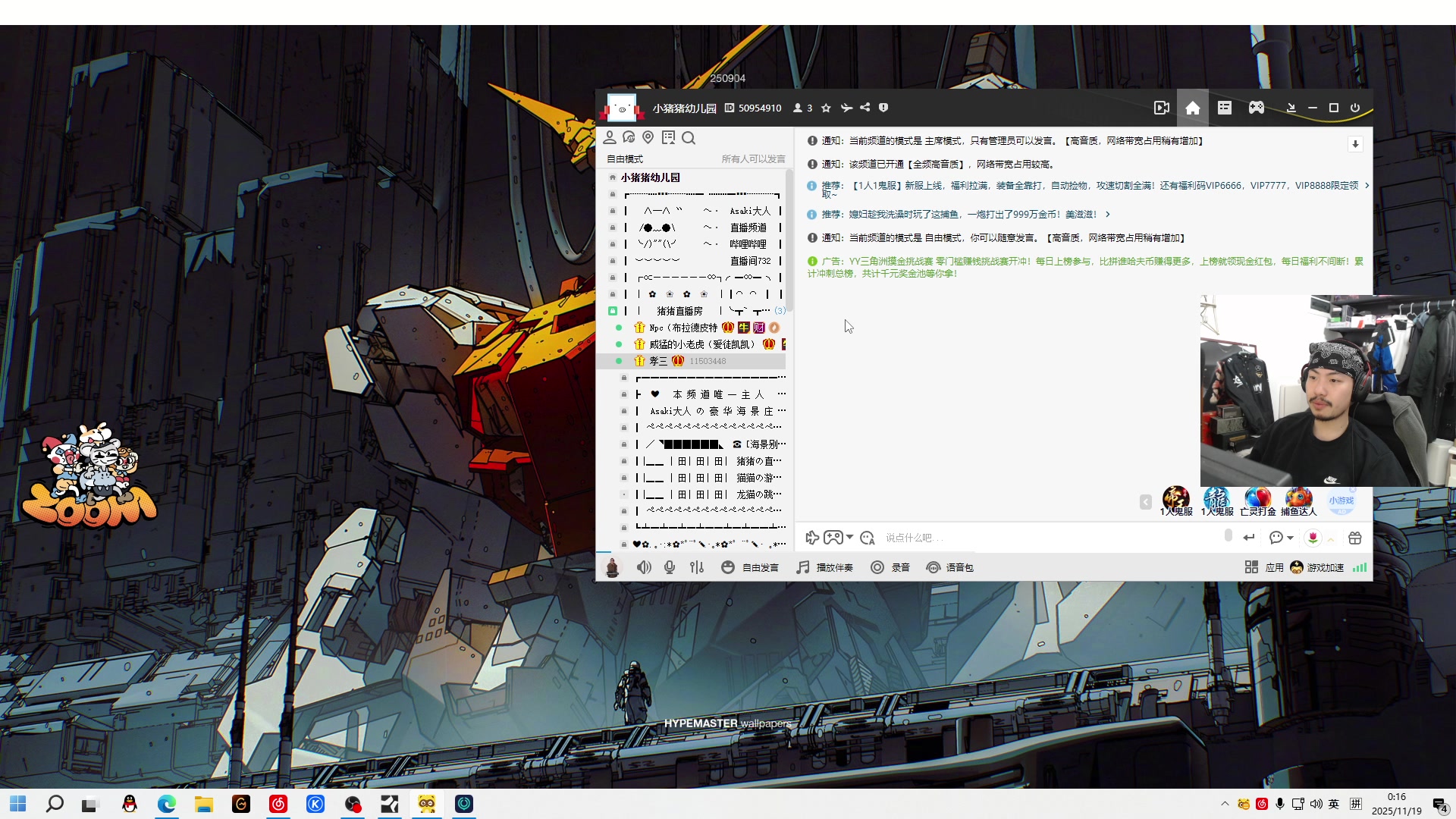Start recording with 录音 button
This screenshot has width=1456, height=819.
click(x=890, y=567)
